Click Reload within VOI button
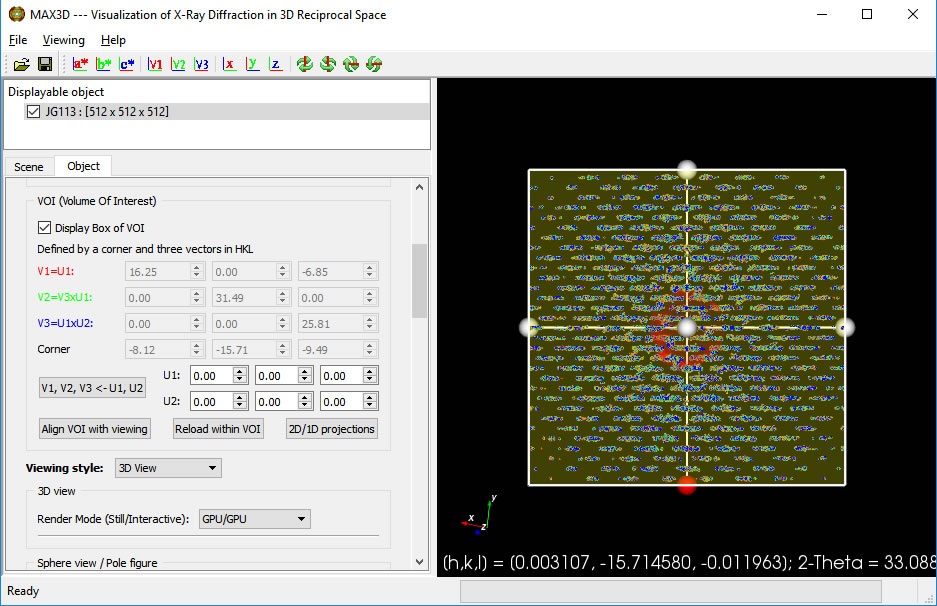The height and width of the screenshot is (606, 937). click(218, 429)
